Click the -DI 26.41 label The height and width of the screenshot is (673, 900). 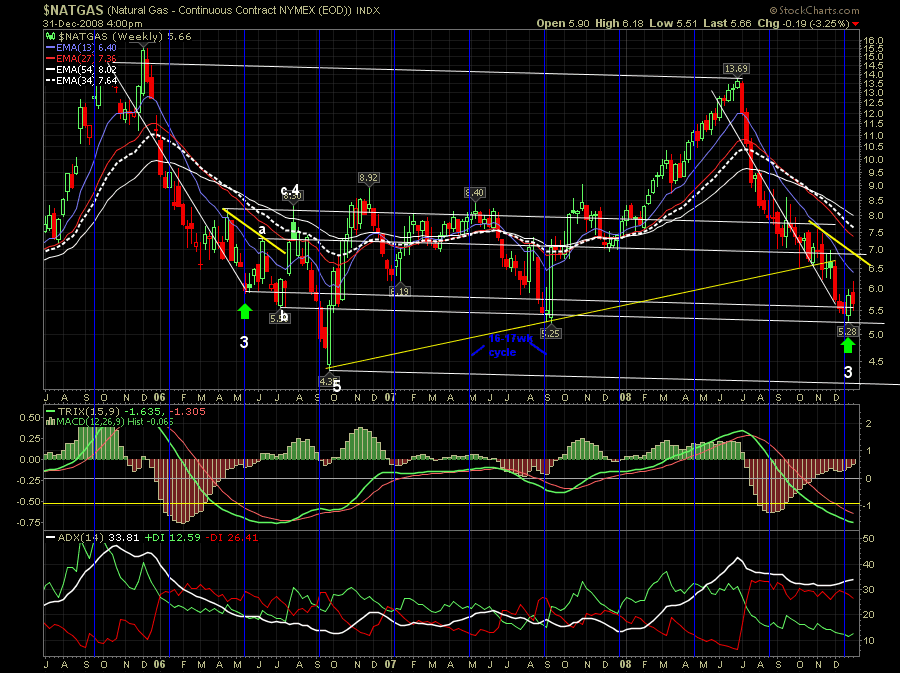232,538
